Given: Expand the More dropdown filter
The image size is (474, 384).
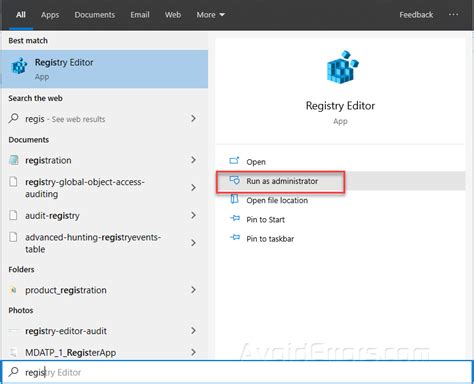Looking at the screenshot, I should click(210, 15).
